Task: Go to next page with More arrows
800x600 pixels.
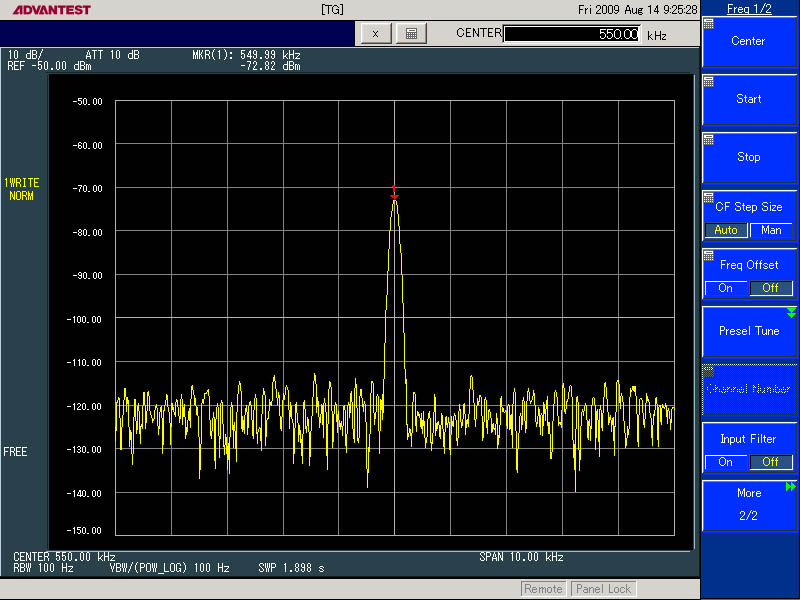Action: (791, 487)
